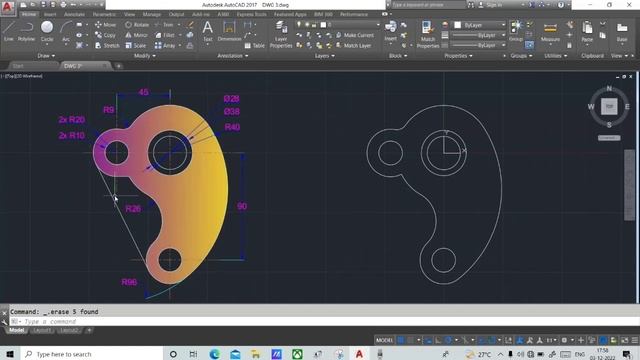This screenshot has width=640, height=360.
Task: Click Make Current layer button
Action: (355, 36)
